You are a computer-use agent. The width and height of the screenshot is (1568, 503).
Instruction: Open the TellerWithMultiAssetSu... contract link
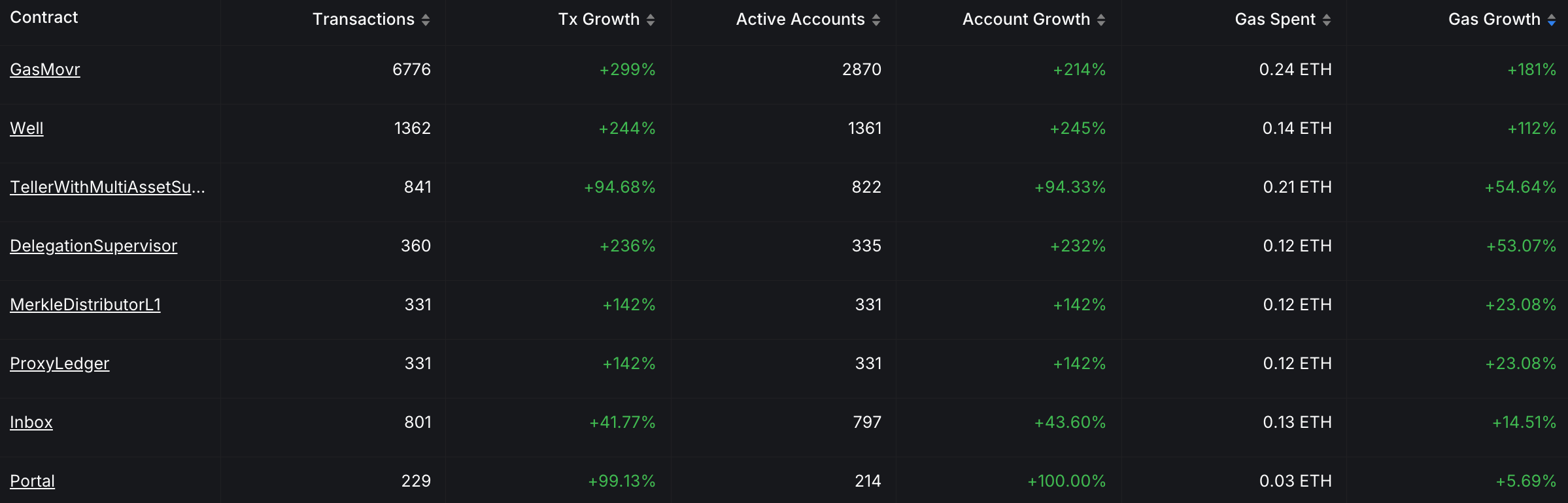coord(107,187)
